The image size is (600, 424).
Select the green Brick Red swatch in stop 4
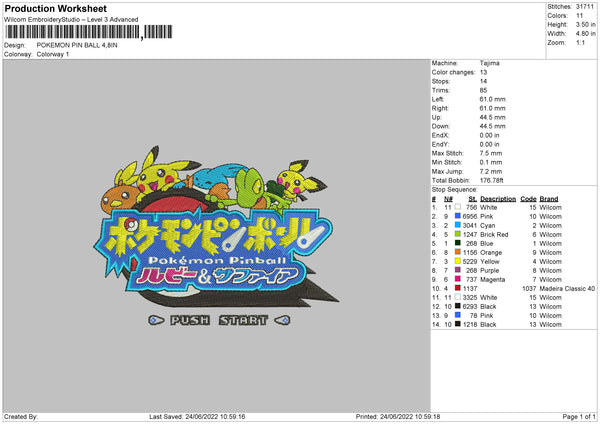(457, 234)
